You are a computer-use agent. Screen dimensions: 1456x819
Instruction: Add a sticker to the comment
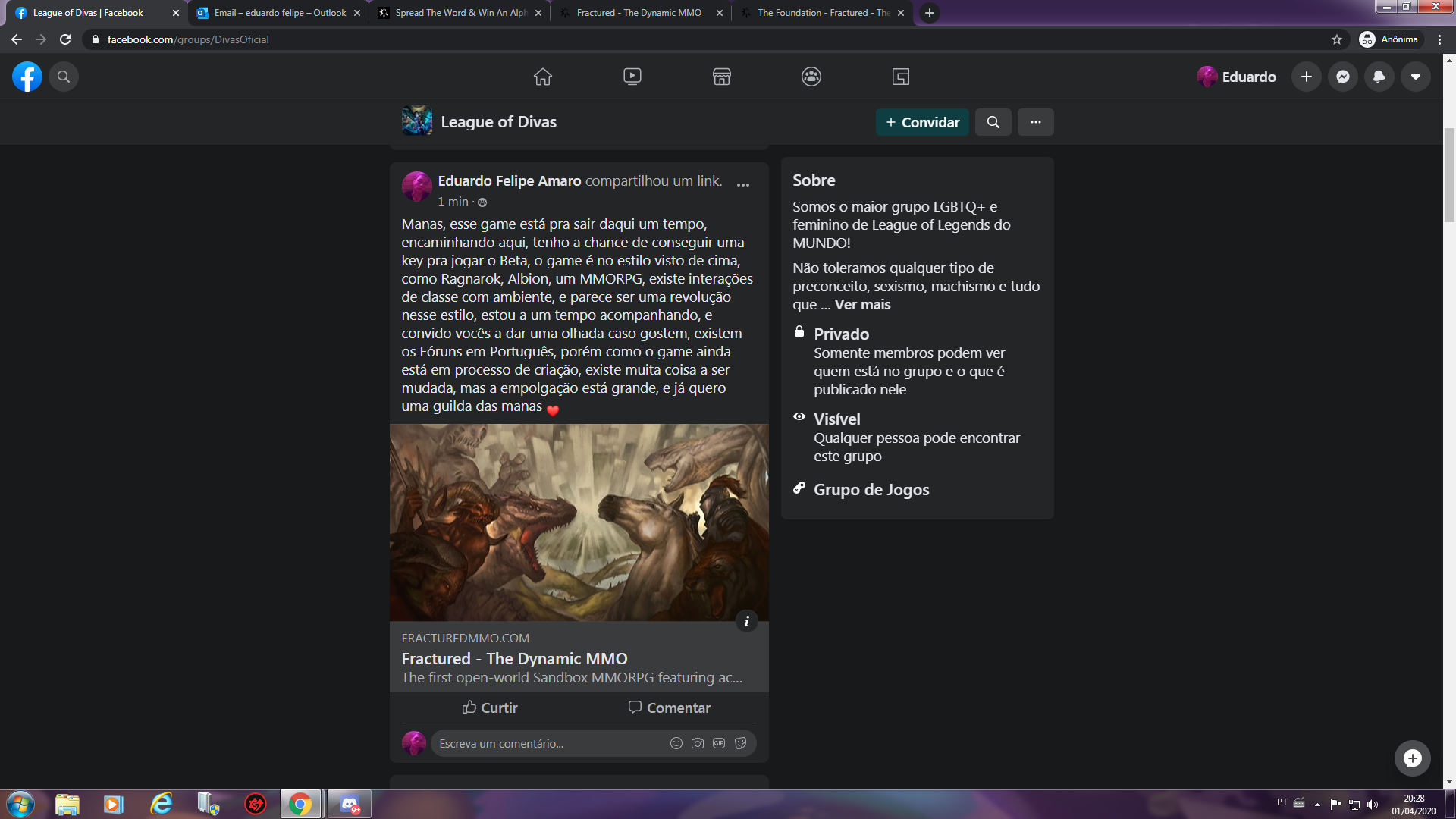click(741, 743)
